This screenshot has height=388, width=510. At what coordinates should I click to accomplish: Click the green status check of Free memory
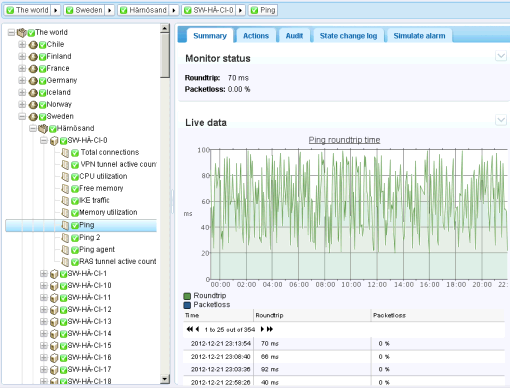point(75,189)
